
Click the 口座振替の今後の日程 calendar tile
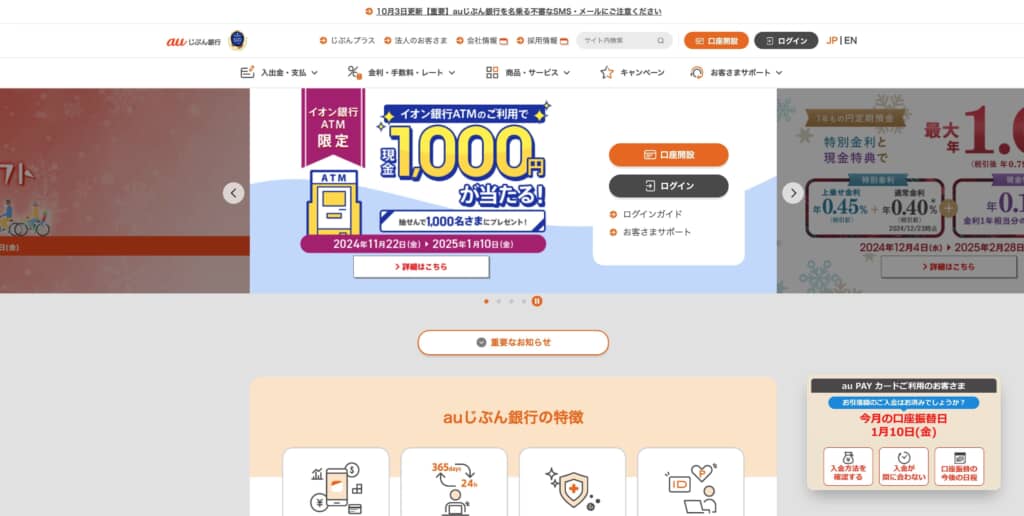(x=959, y=466)
